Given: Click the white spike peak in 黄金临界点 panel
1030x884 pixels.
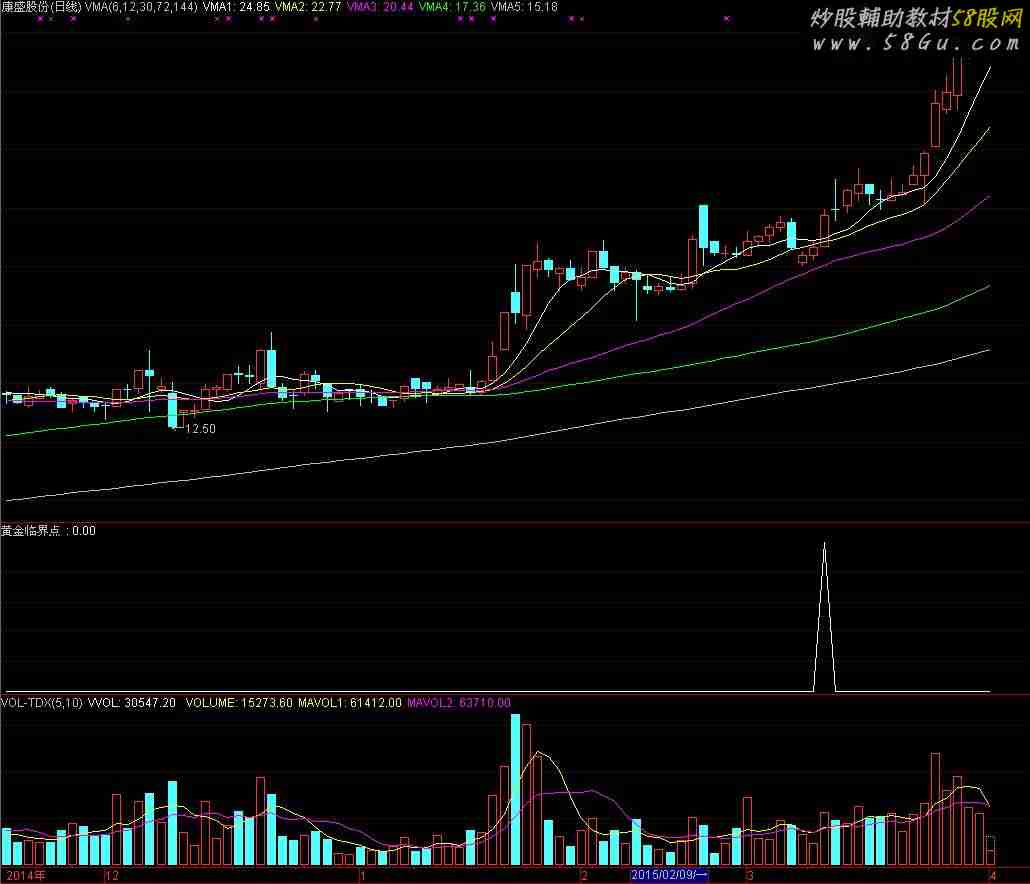Looking at the screenshot, I should (824, 544).
